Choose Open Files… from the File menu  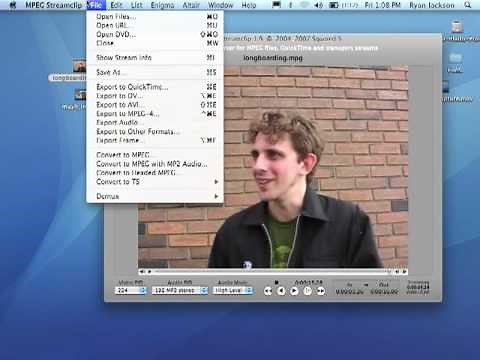coord(155,16)
